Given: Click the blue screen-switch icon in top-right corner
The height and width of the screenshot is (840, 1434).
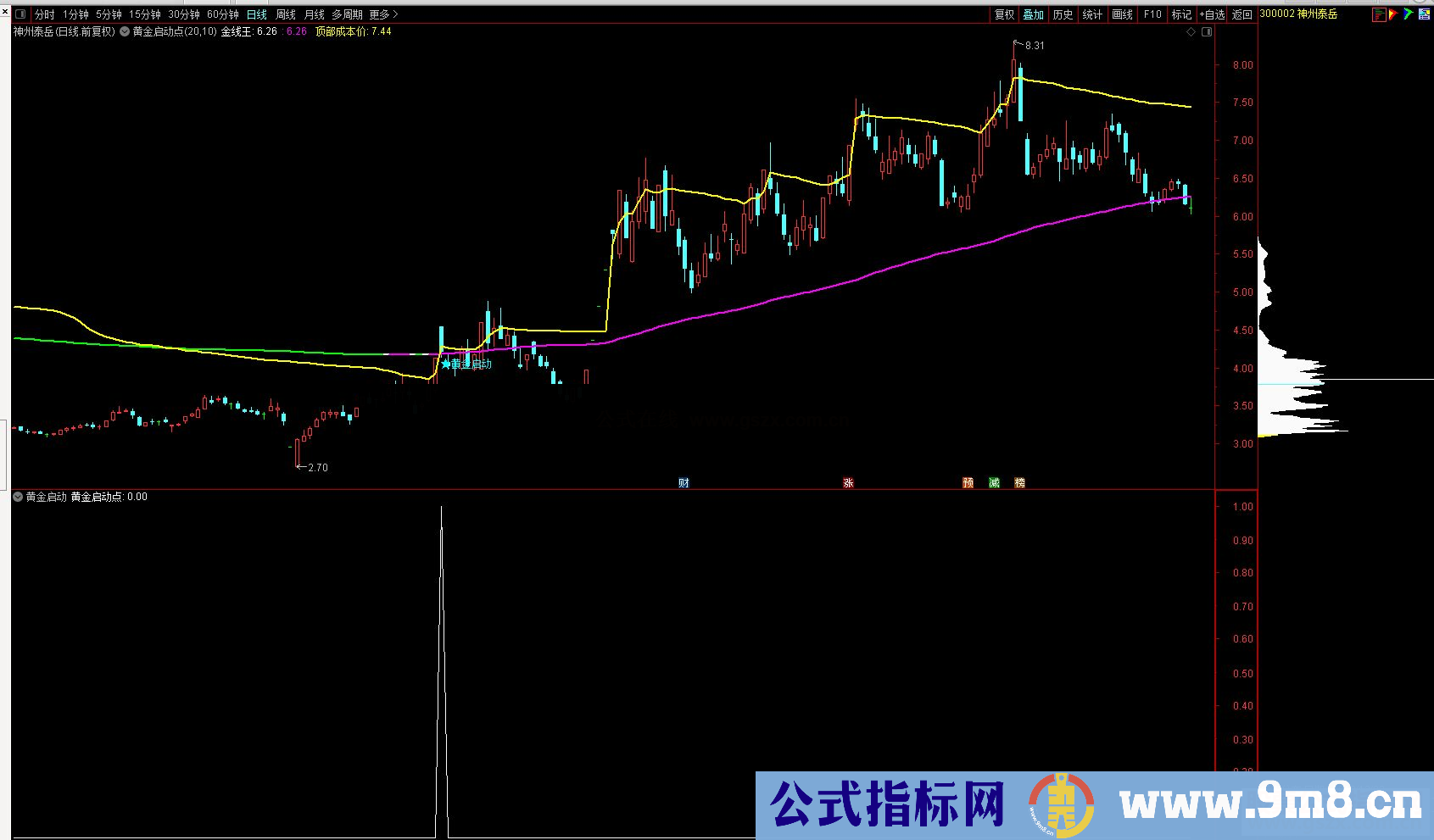Looking at the screenshot, I should [x=1423, y=14].
